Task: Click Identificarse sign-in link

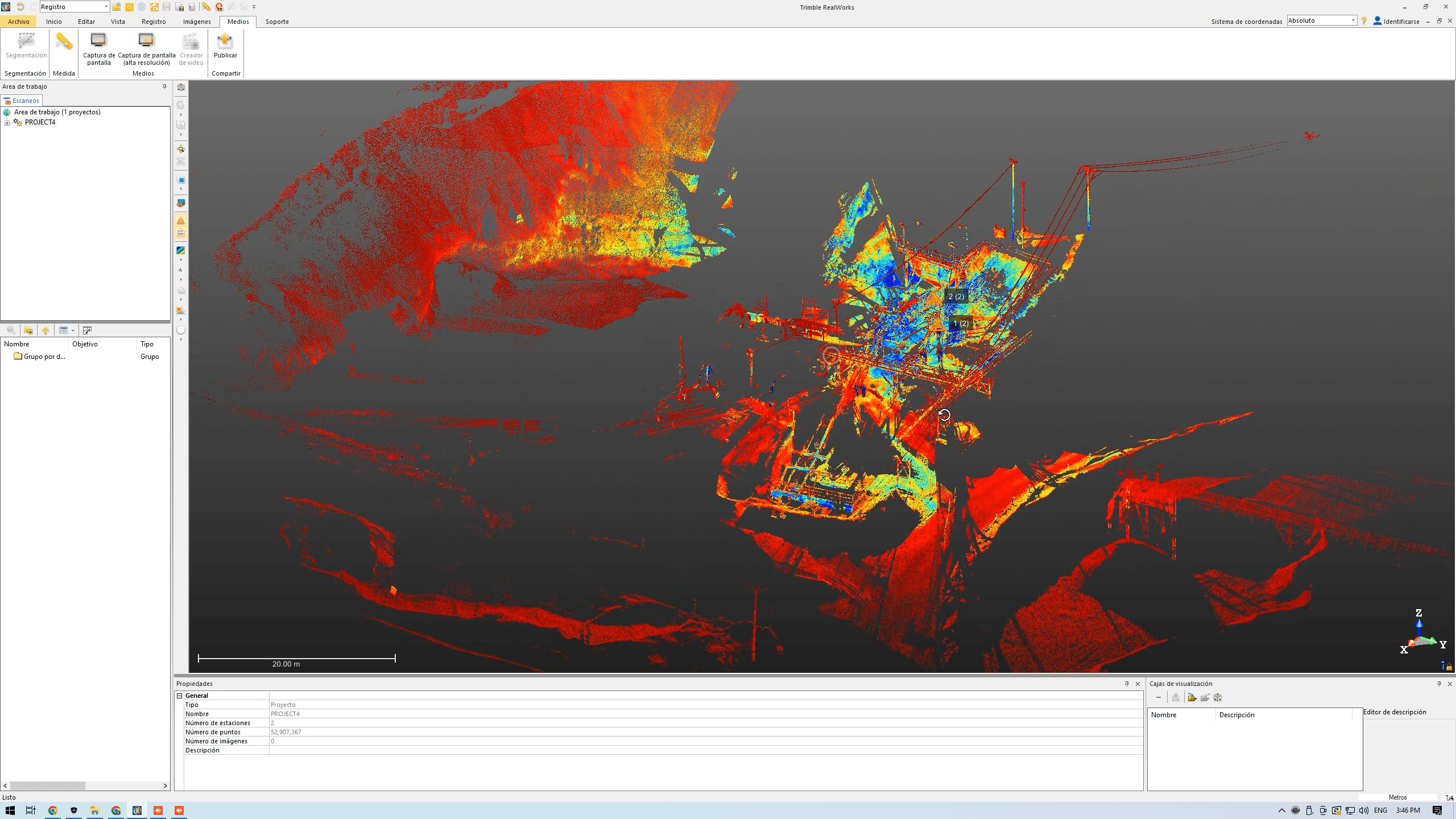Action: point(1401,22)
